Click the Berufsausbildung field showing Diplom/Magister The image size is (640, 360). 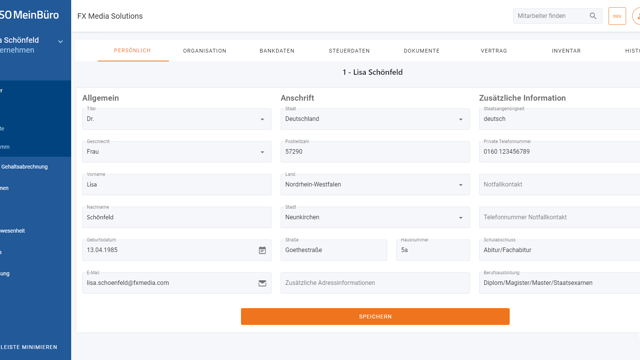[560, 283]
